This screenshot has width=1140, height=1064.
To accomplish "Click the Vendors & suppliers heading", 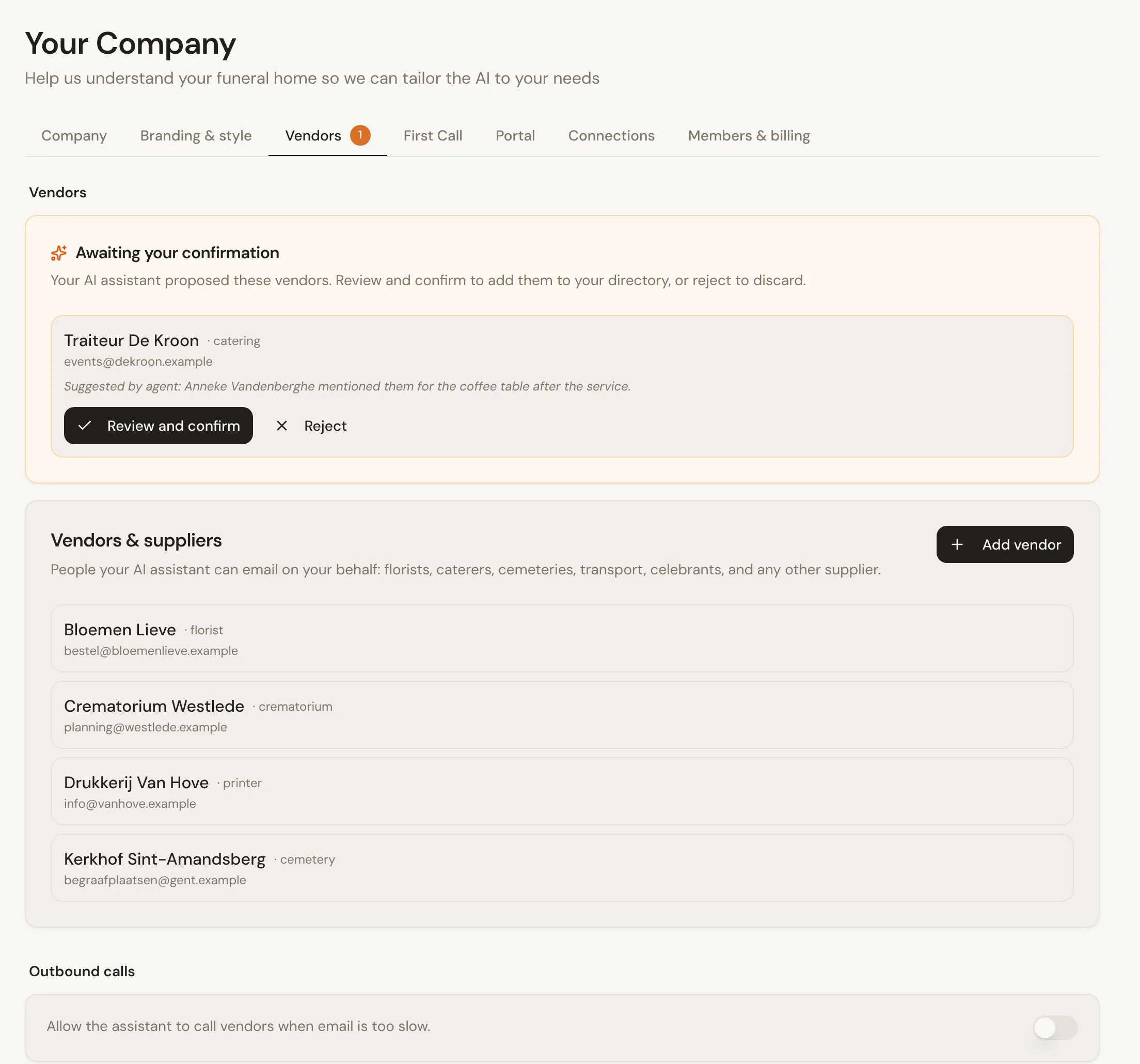I will coord(136,540).
